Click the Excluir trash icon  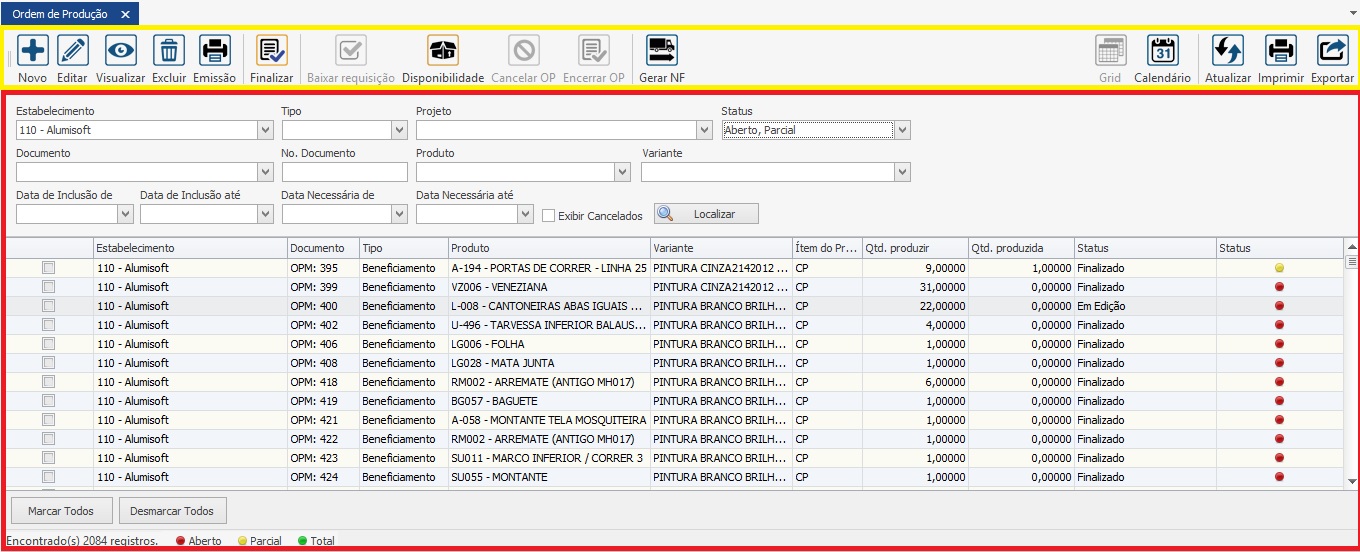(x=169, y=50)
